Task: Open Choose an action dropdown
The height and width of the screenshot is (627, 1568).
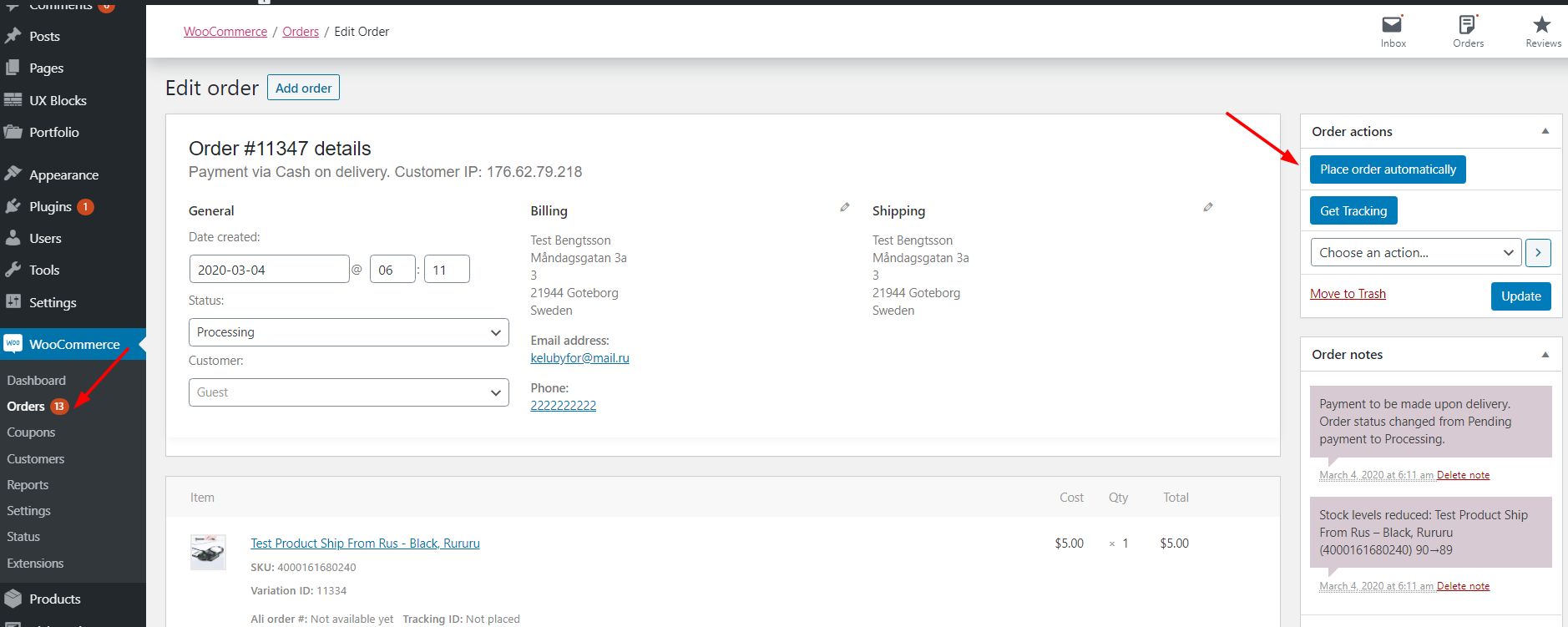Action: tap(1415, 252)
